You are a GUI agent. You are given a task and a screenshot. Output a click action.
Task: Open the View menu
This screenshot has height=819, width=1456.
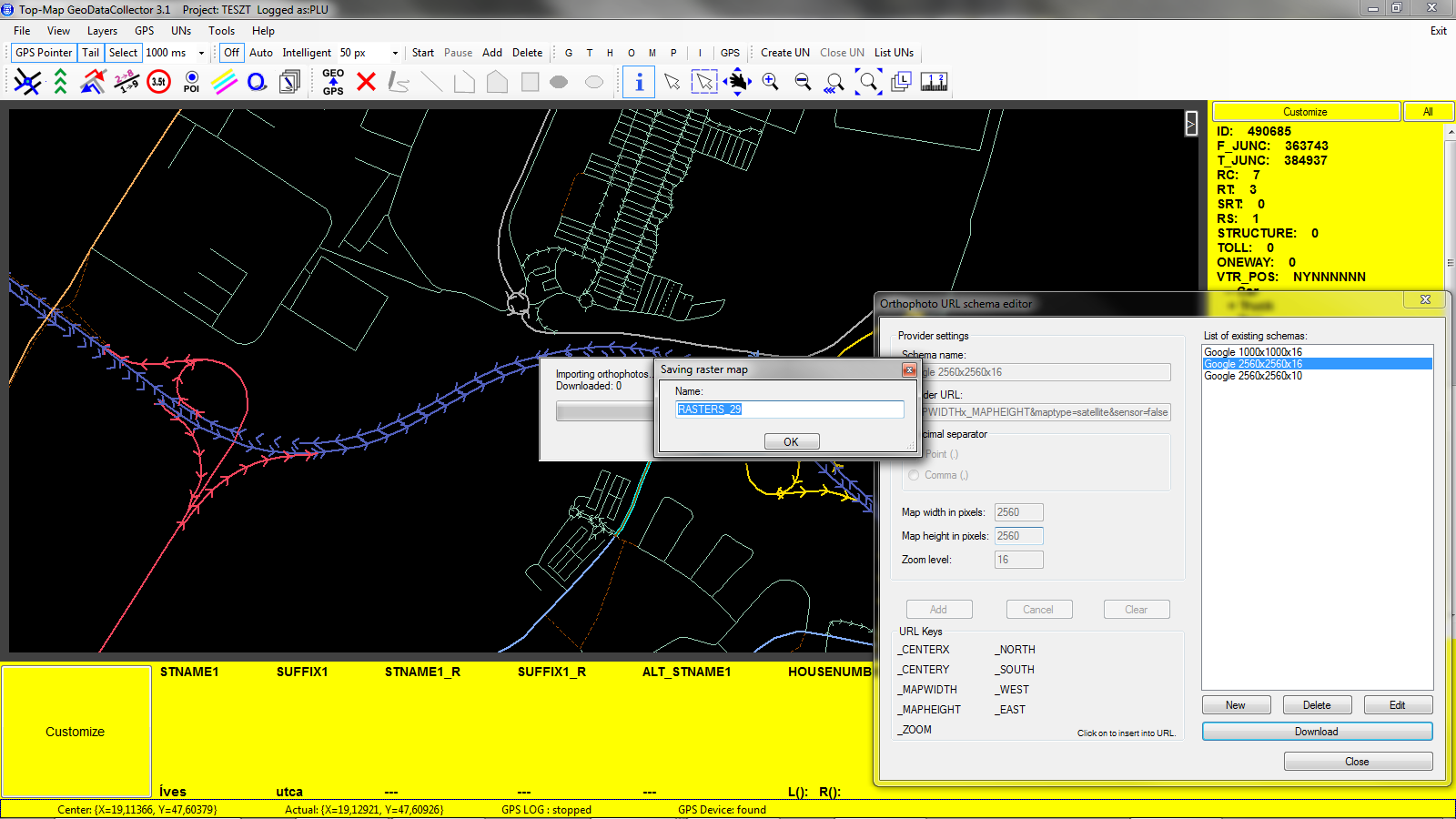click(x=58, y=31)
